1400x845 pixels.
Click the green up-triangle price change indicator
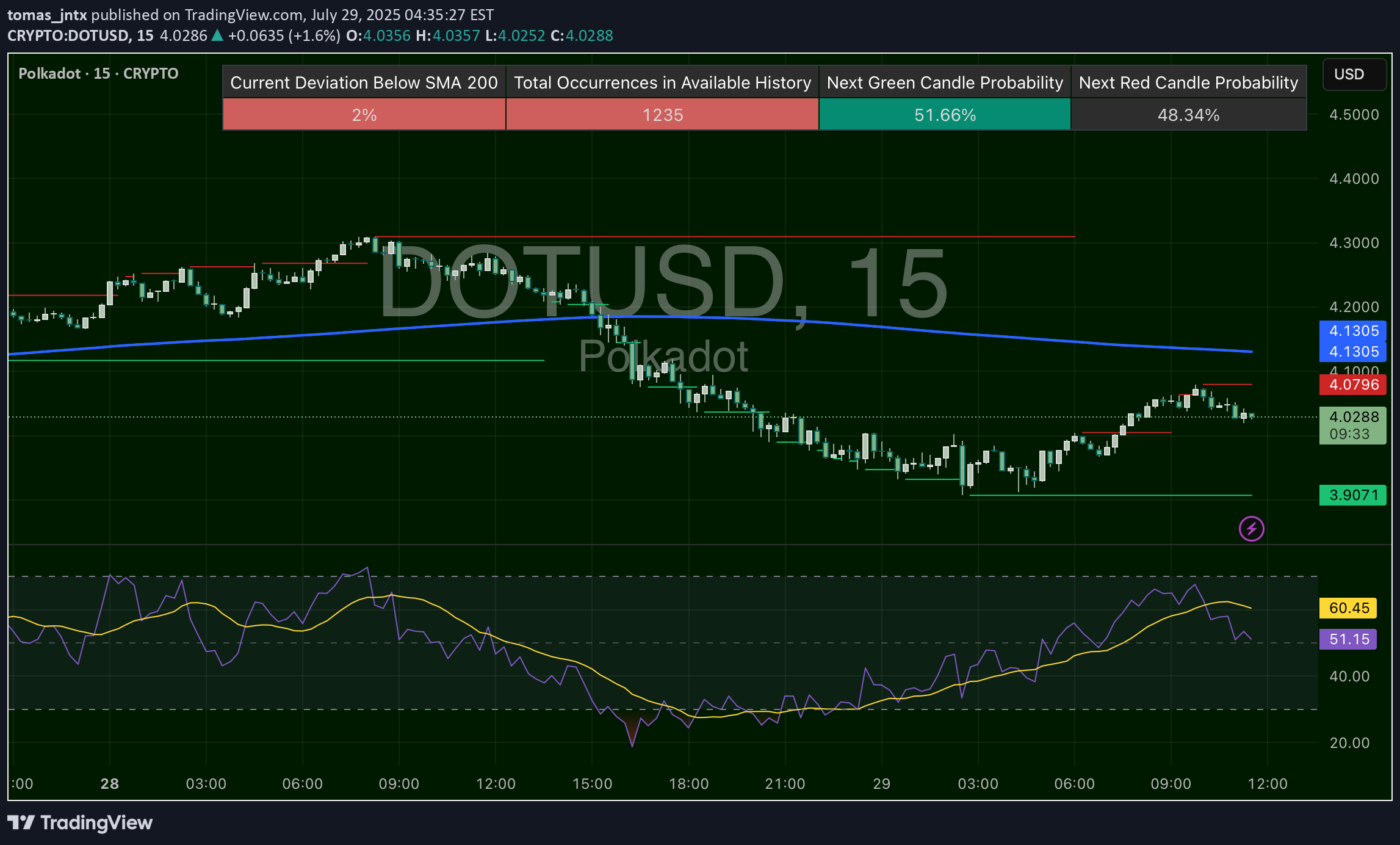217,35
